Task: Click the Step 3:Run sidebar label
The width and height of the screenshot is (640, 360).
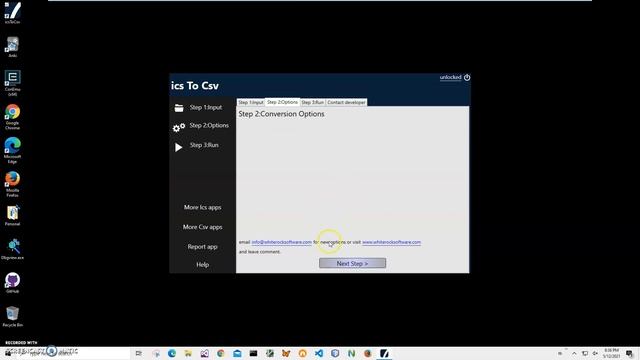Action: (204, 145)
